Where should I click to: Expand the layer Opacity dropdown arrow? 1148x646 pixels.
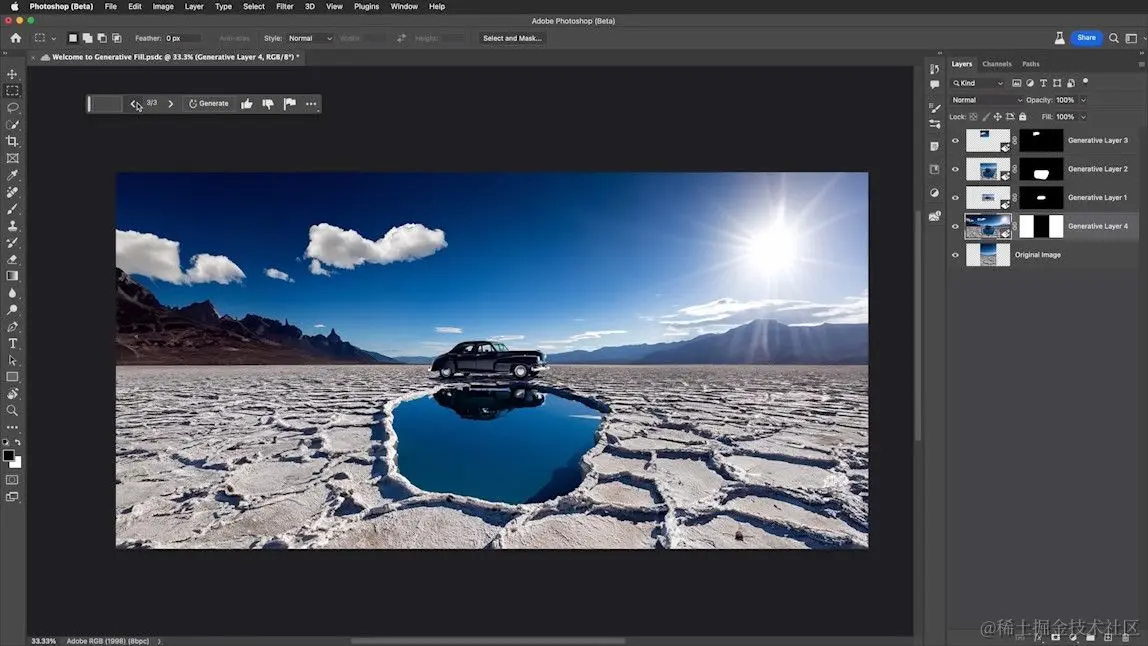[1083, 100]
